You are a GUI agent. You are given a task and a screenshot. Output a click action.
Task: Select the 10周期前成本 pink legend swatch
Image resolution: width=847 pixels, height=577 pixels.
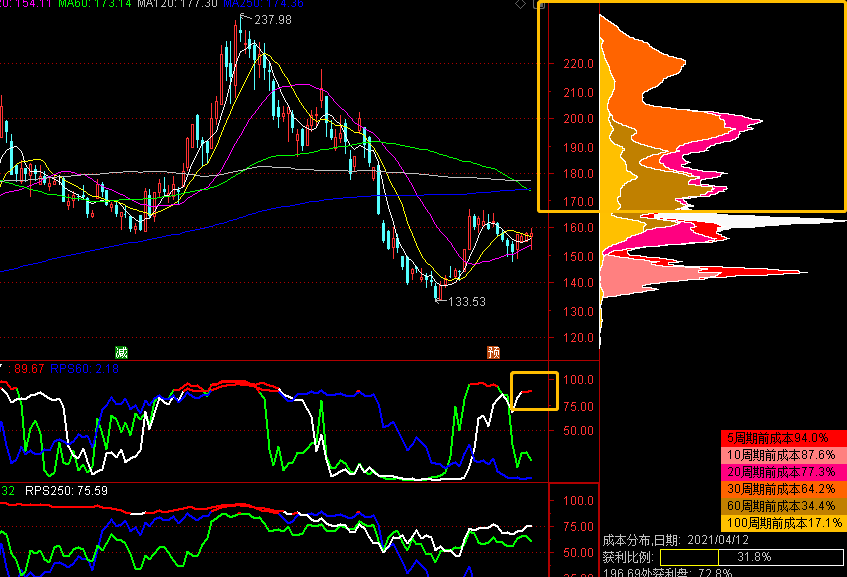coord(783,454)
